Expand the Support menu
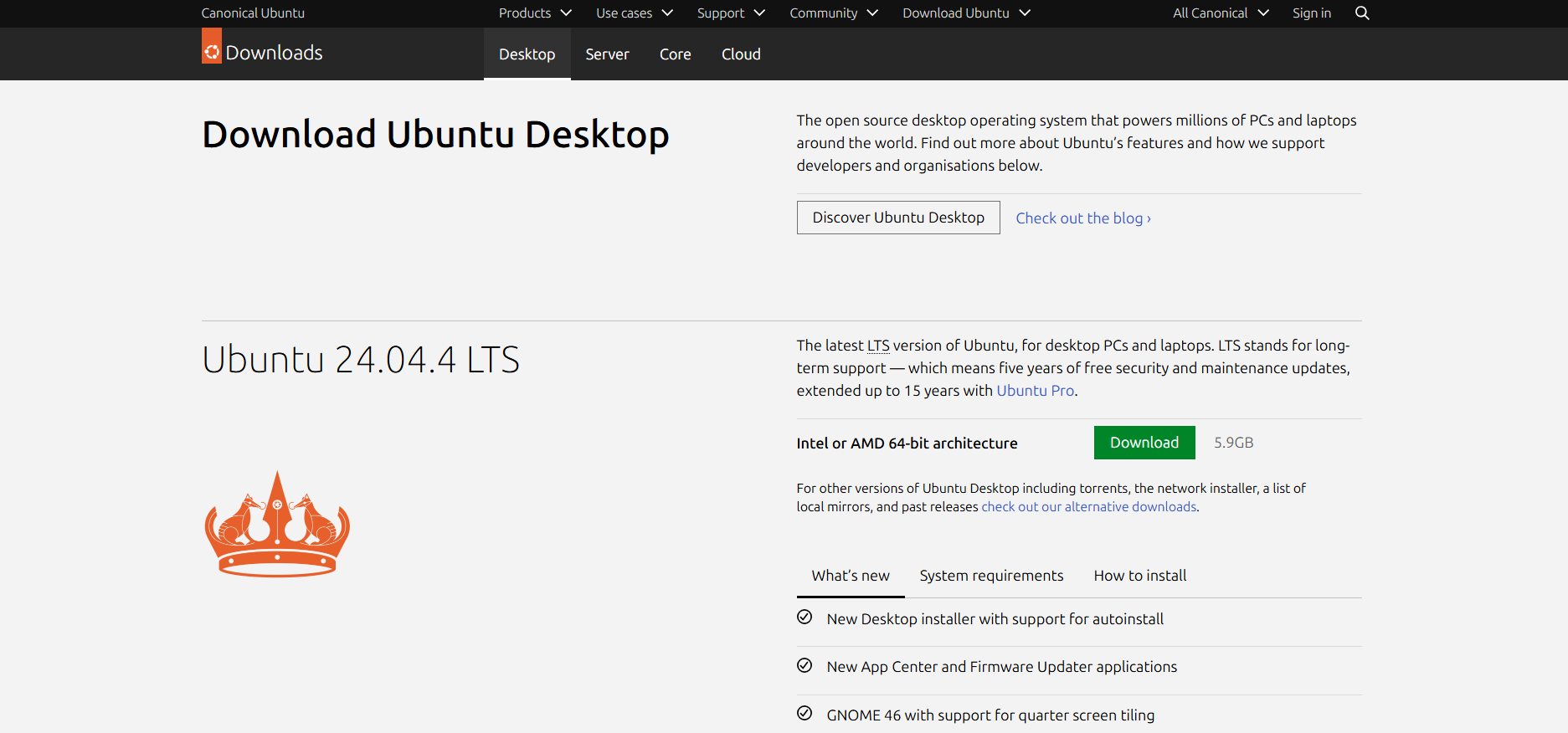This screenshot has height=733, width=1568. click(730, 13)
